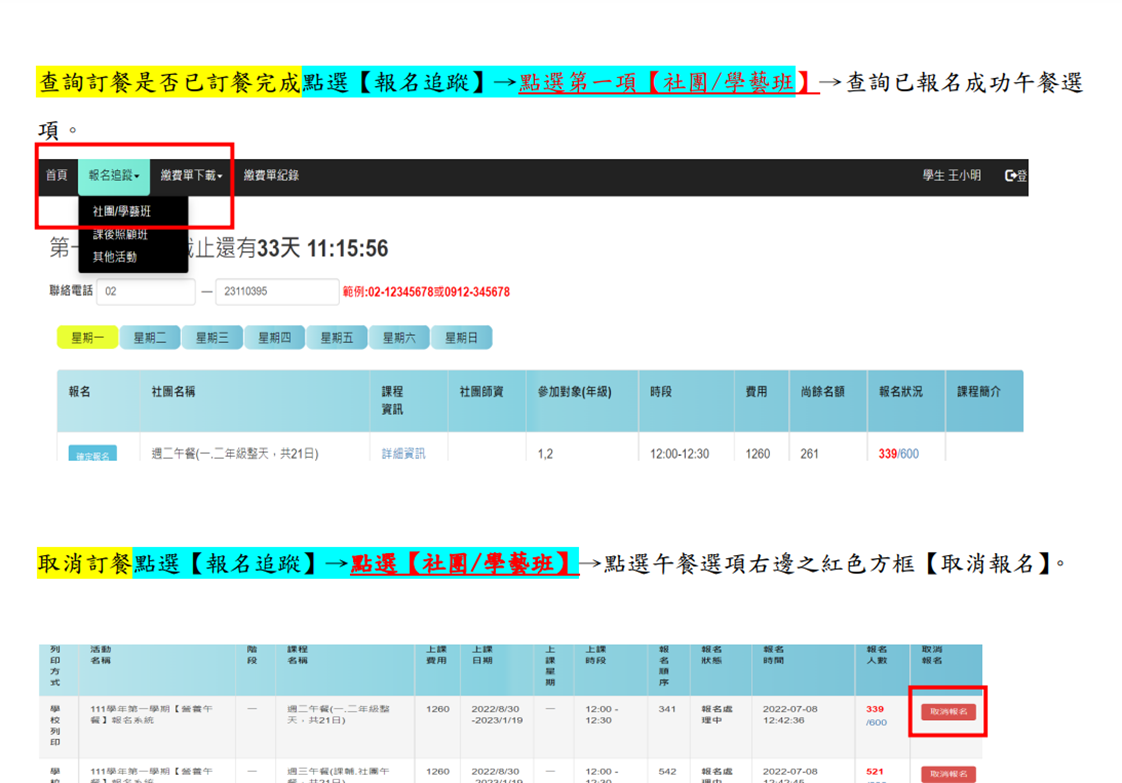Choose 課後照顧班 in the dropdown list
Viewport: 1122px width, 783px height.
coord(120,235)
